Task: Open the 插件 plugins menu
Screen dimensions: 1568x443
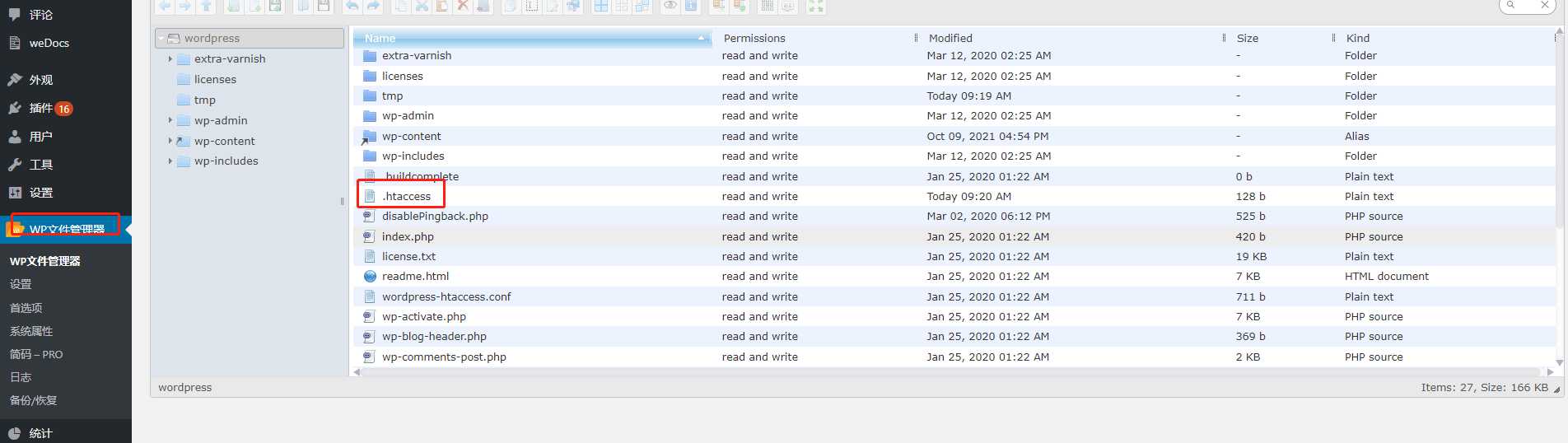Action: (x=40, y=108)
